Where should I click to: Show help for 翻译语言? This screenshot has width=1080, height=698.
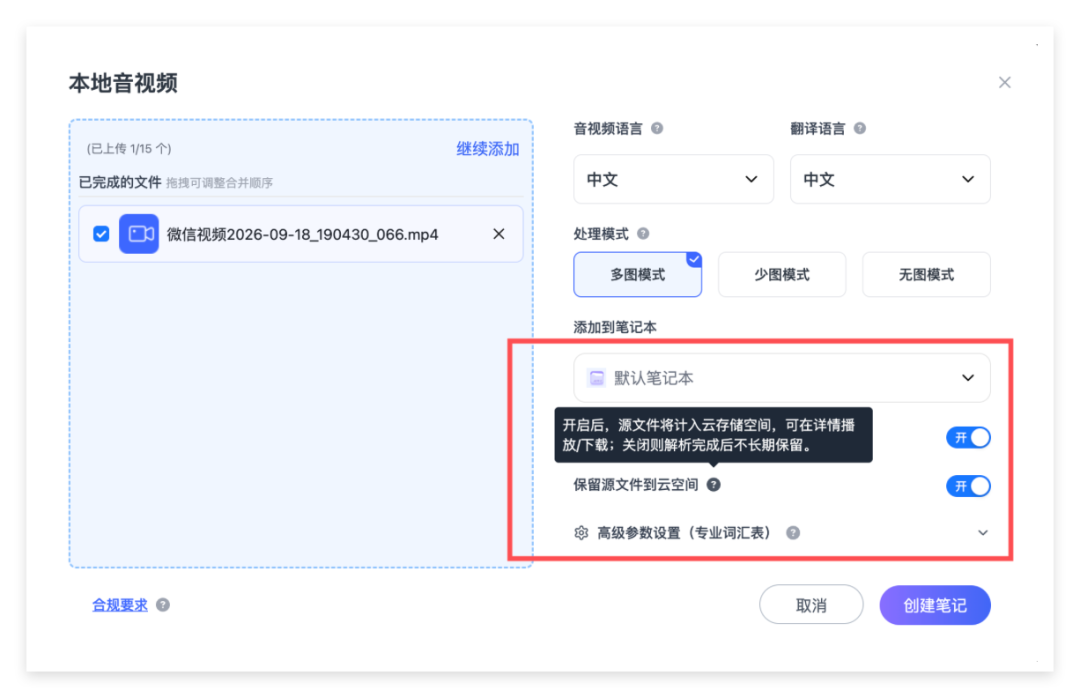tap(860, 128)
